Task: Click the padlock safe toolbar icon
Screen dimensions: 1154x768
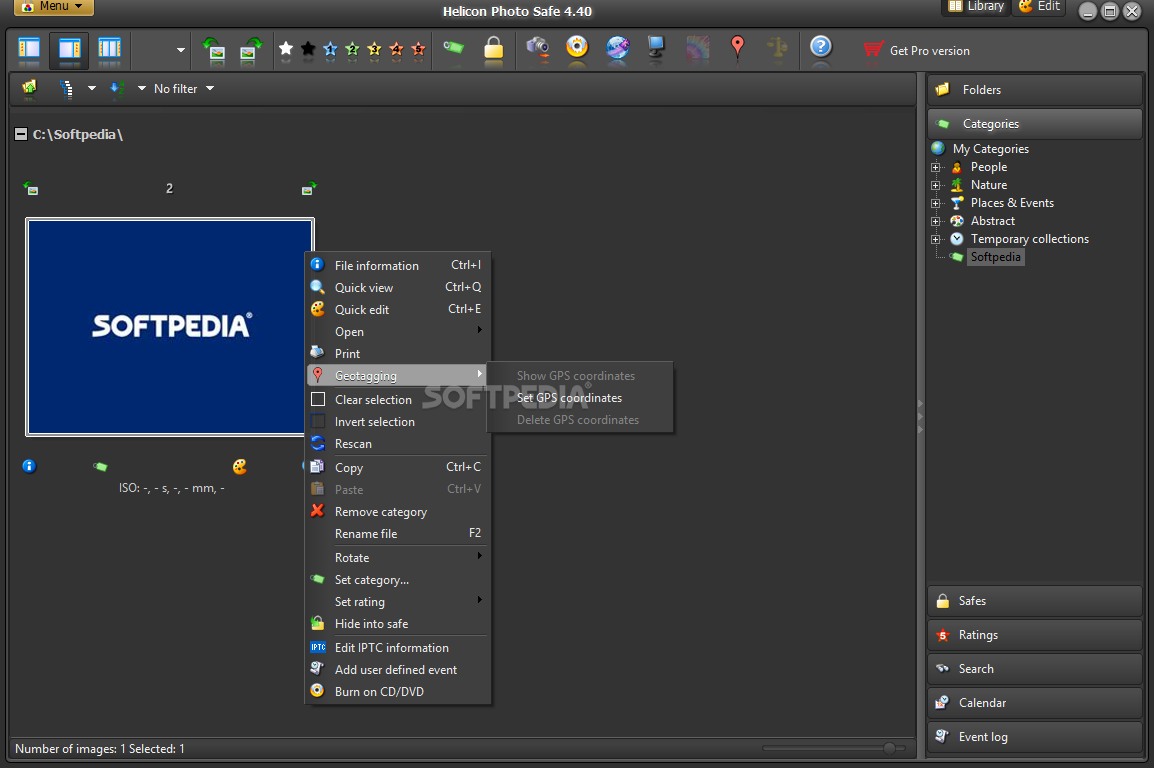Action: 493,49
